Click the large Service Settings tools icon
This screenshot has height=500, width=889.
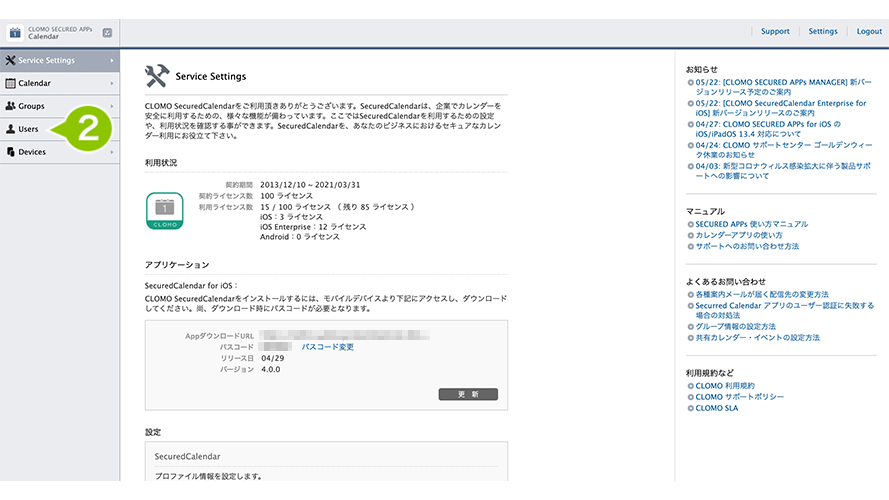(157, 76)
